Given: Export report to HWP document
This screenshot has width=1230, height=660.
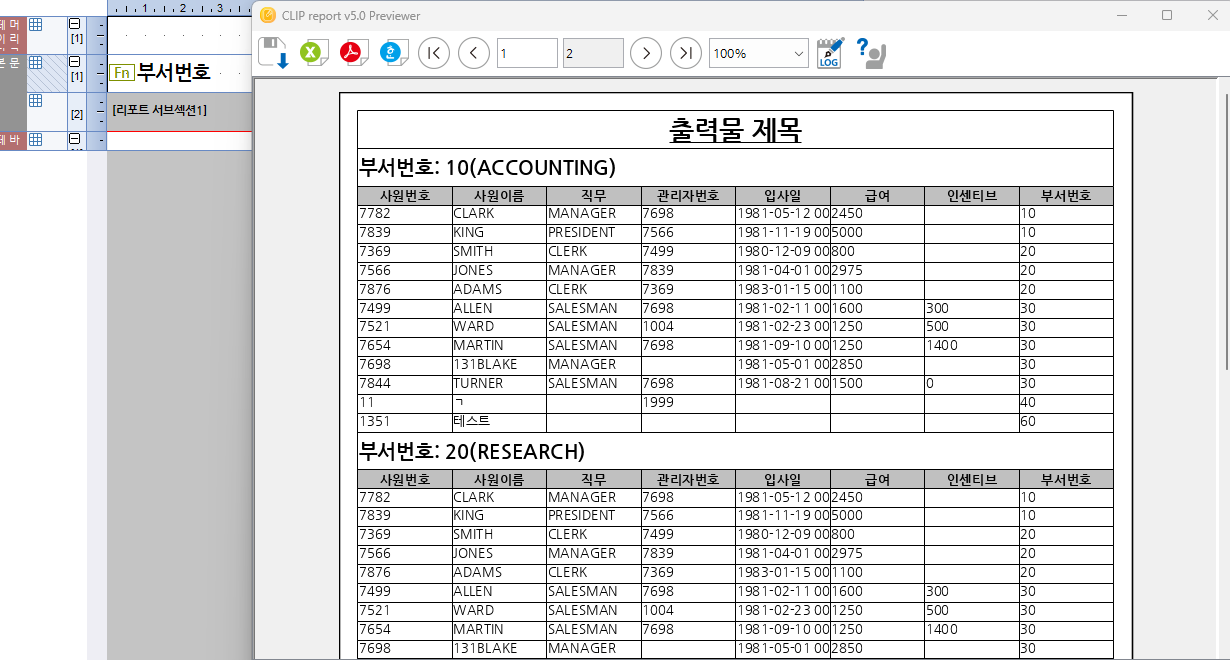Looking at the screenshot, I should click(x=394, y=53).
